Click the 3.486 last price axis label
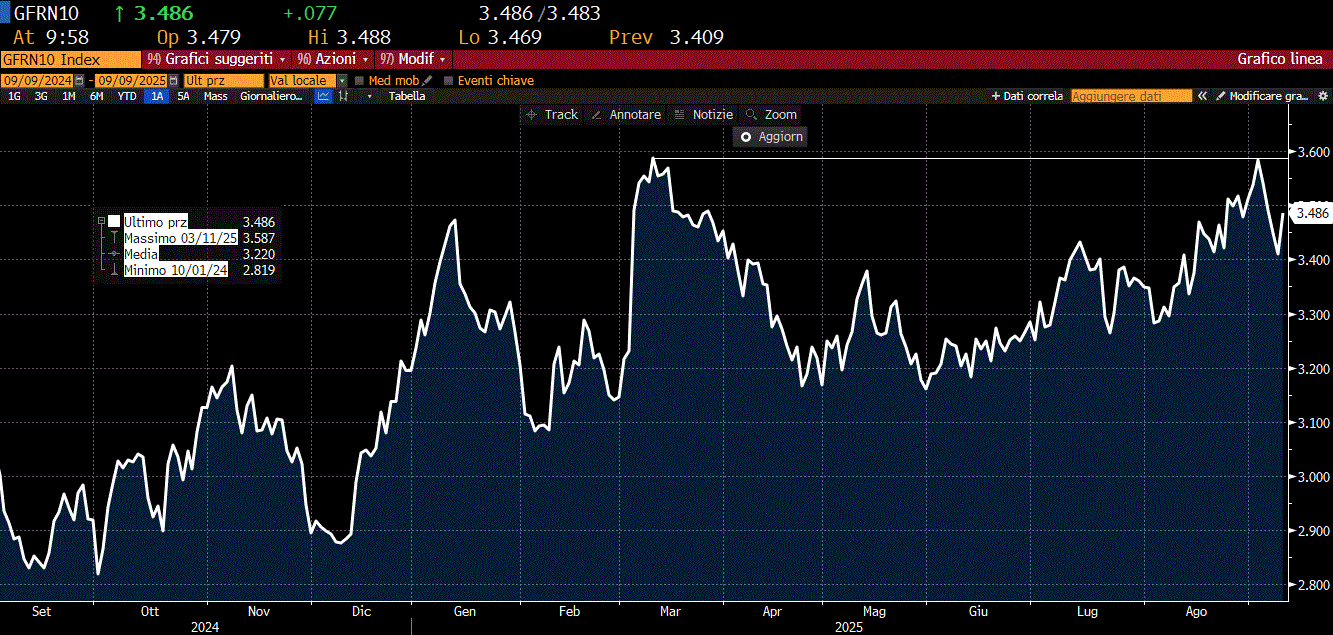Image resolution: width=1333 pixels, height=635 pixels. pos(1311,213)
